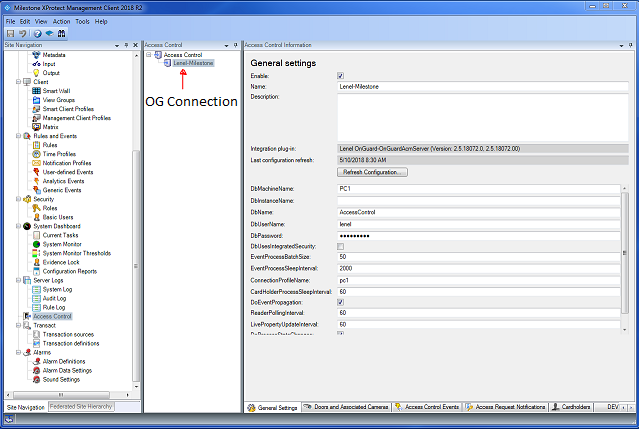Select the Transaction sources icon
This screenshot has height=429, width=639.
point(36,334)
